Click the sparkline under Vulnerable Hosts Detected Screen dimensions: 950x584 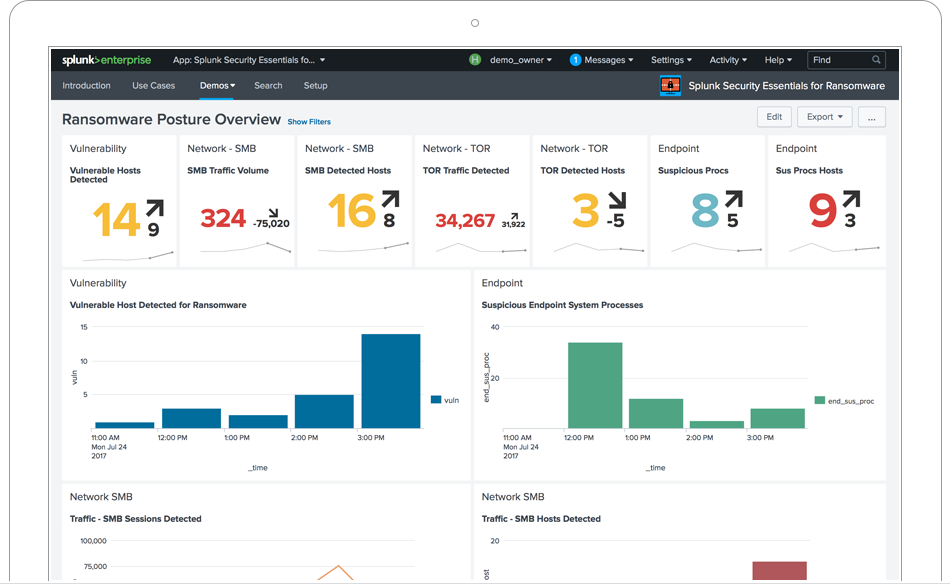pos(128,256)
